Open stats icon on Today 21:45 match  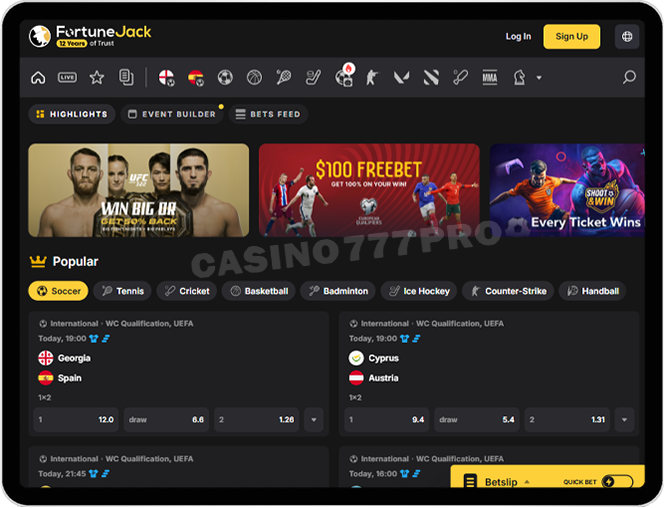[105, 474]
